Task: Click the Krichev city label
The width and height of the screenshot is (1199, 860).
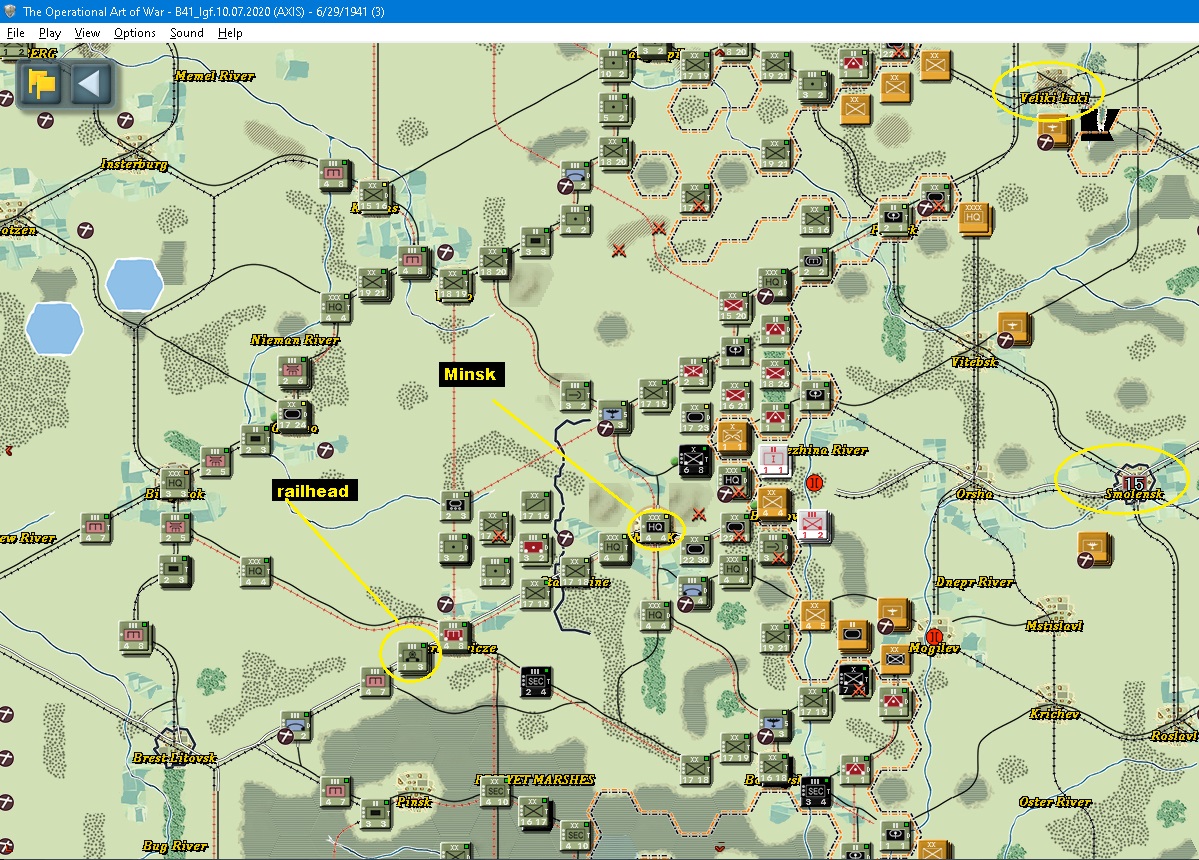Action: (1054, 714)
